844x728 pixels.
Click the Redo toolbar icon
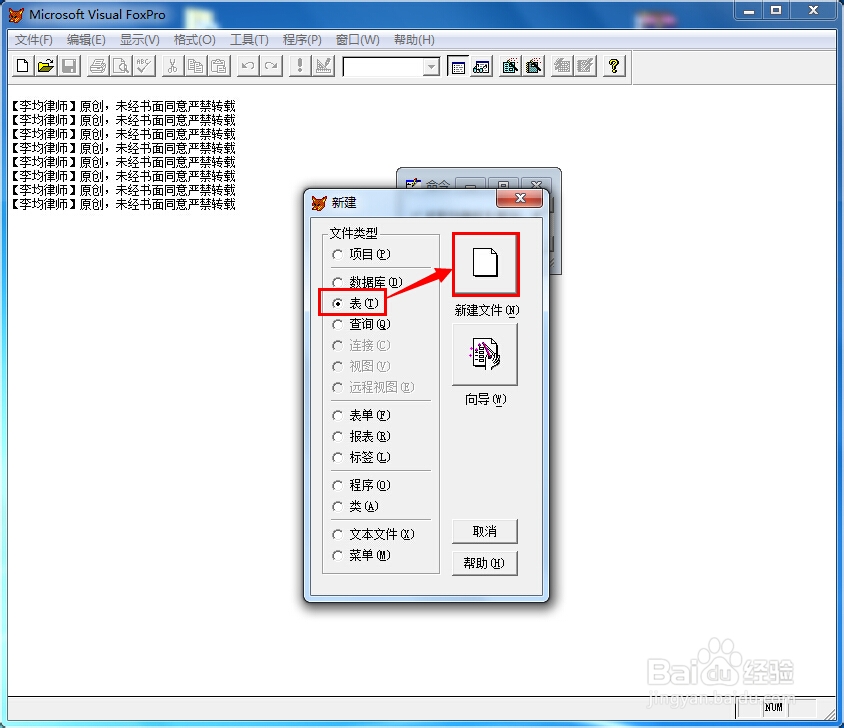(271, 66)
